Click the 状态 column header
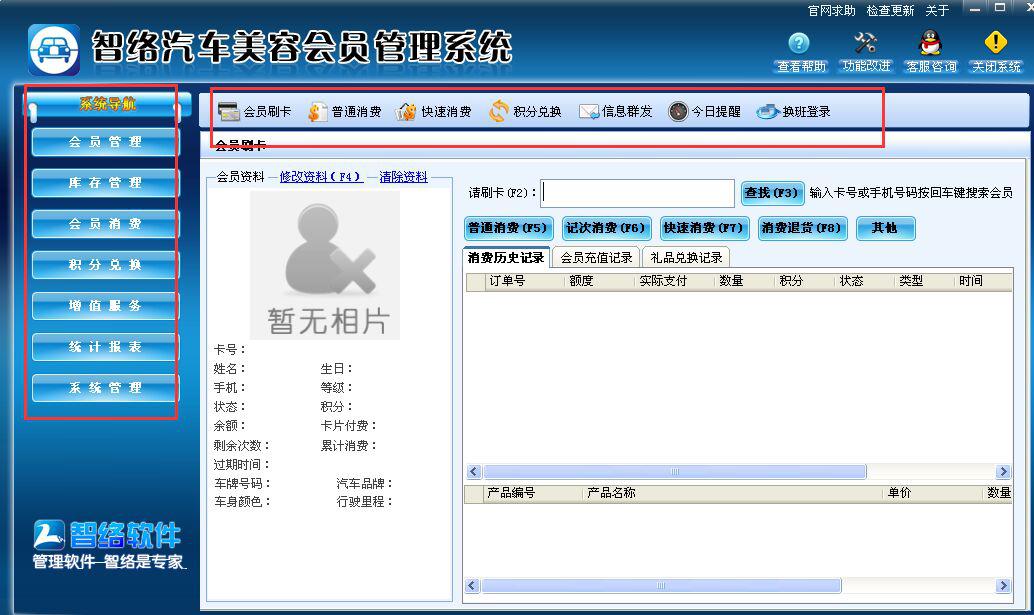 (865, 281)
